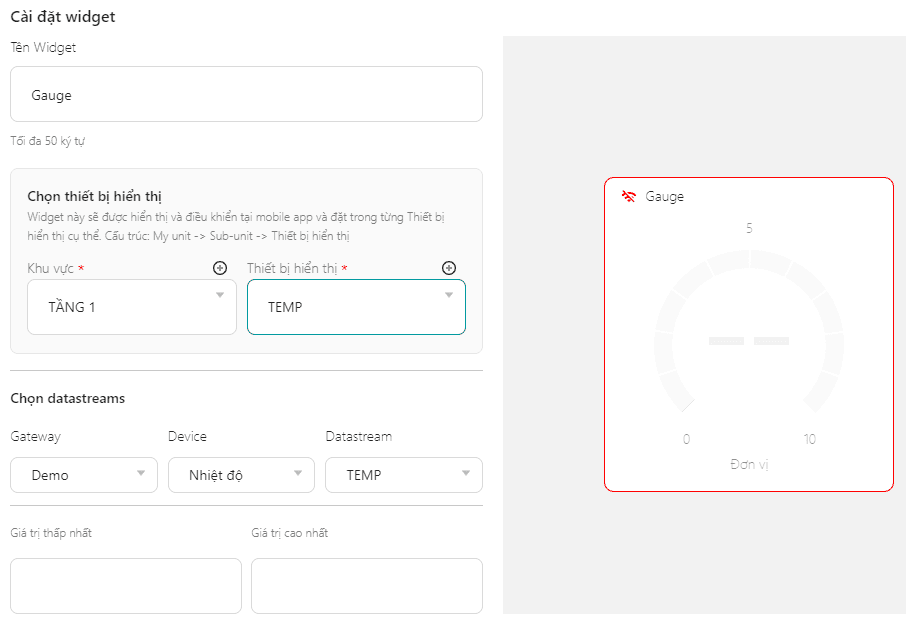The width and height of the screenshot is (906, 620).
Task: Click the add icon beside Khu vực
Action: 220,268
